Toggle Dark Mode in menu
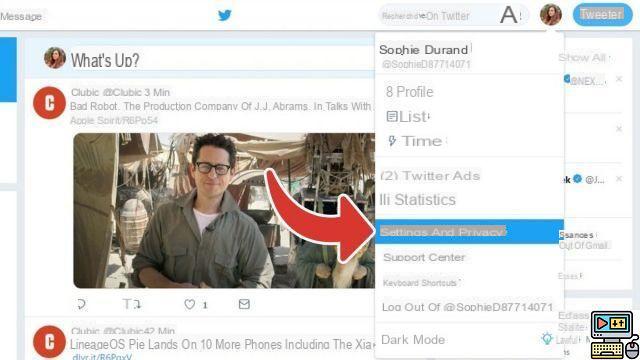 [x=469, y=340]
